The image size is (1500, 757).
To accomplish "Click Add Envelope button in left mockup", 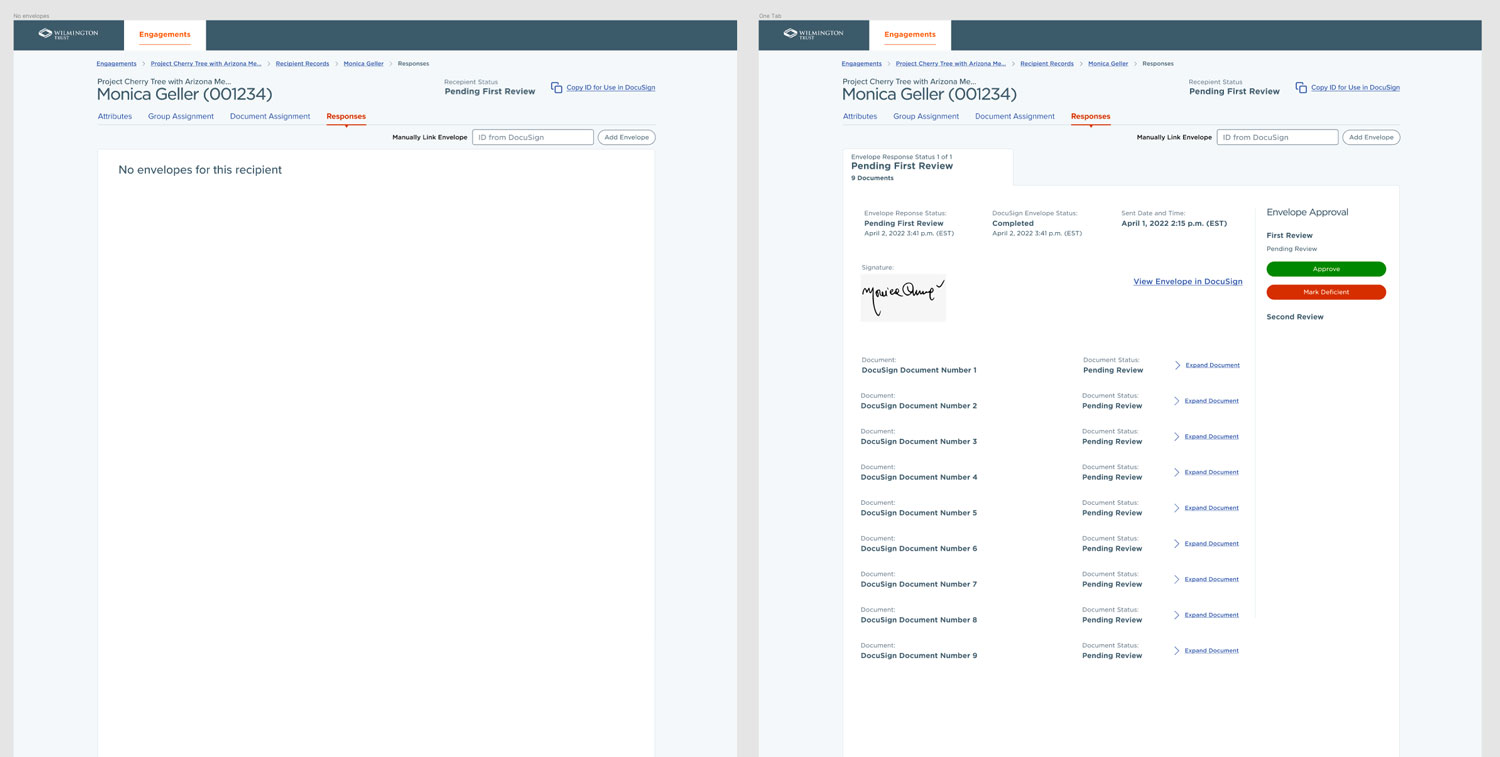I will click(x=627, y=137).
